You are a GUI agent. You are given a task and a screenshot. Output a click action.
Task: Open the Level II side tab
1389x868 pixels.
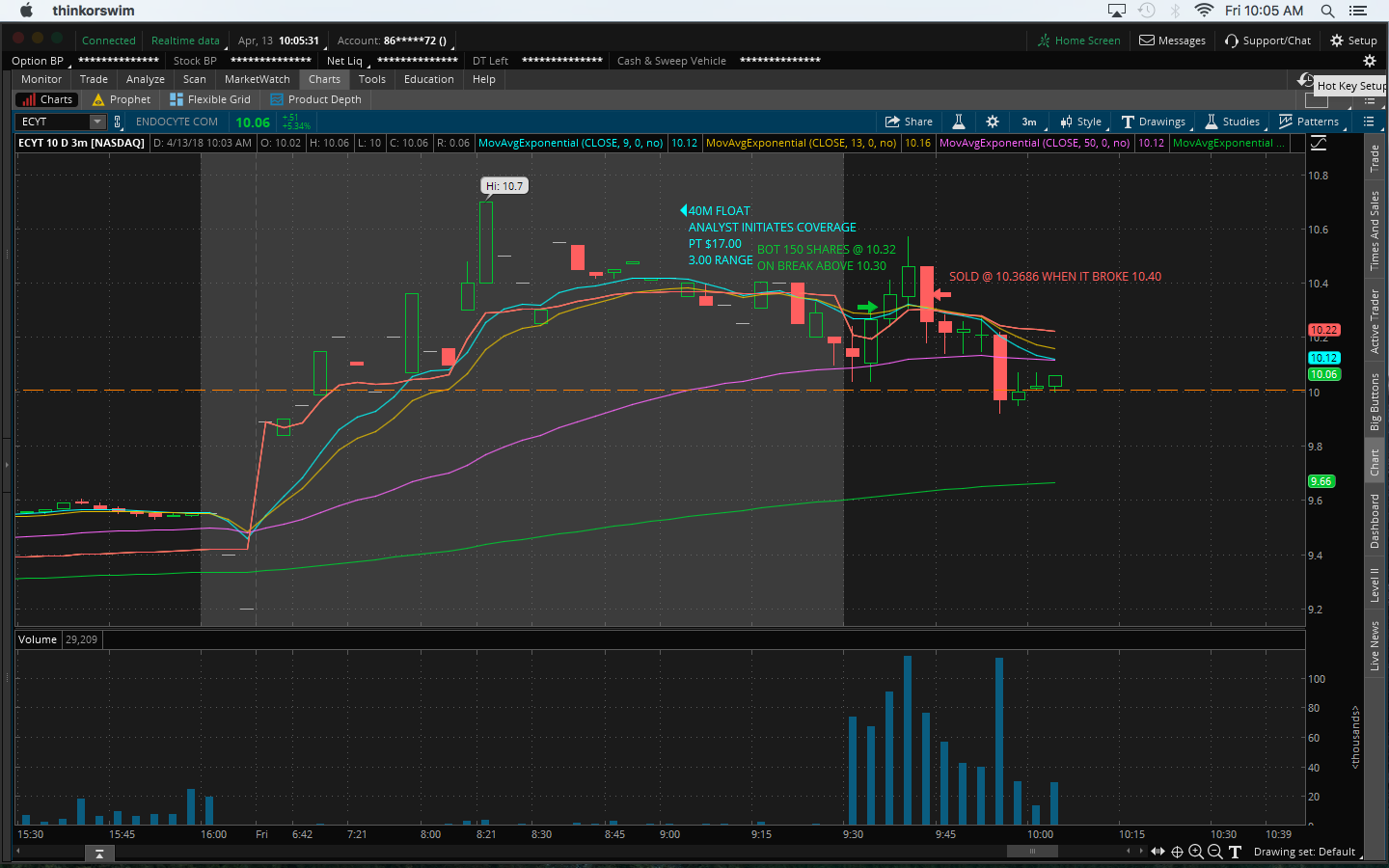pos(1375,585)
